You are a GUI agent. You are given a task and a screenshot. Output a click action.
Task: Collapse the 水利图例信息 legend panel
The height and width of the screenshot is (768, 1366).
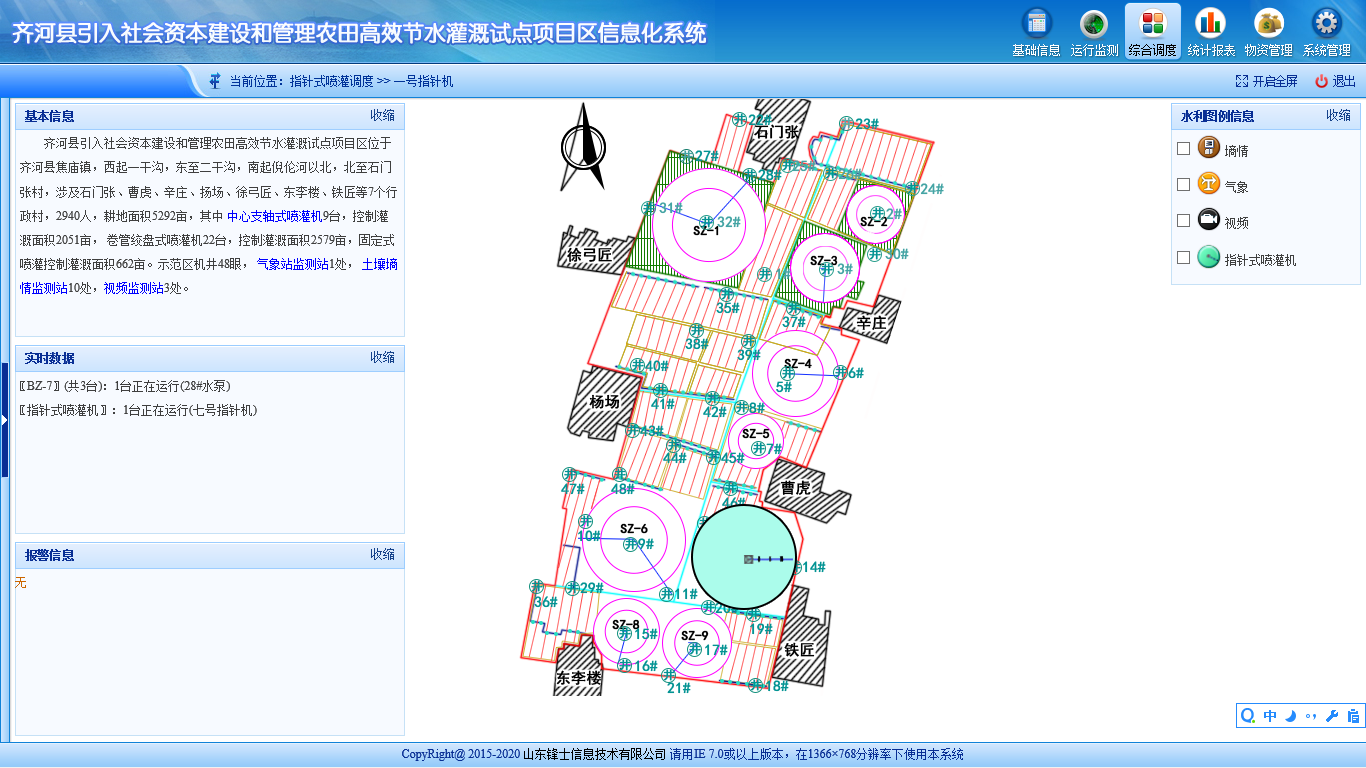pos(1338,116)
